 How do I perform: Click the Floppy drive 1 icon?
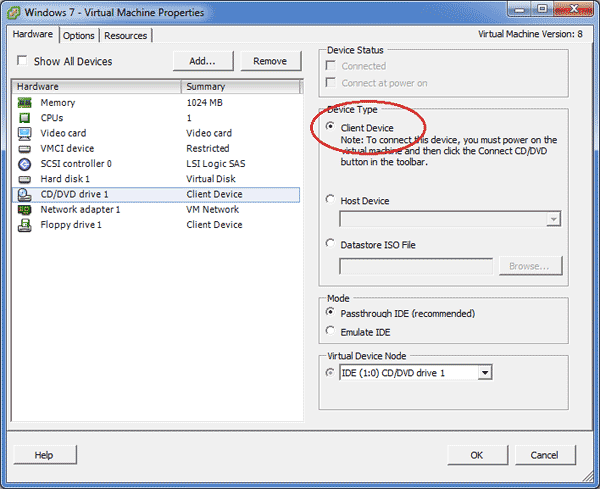25,225
